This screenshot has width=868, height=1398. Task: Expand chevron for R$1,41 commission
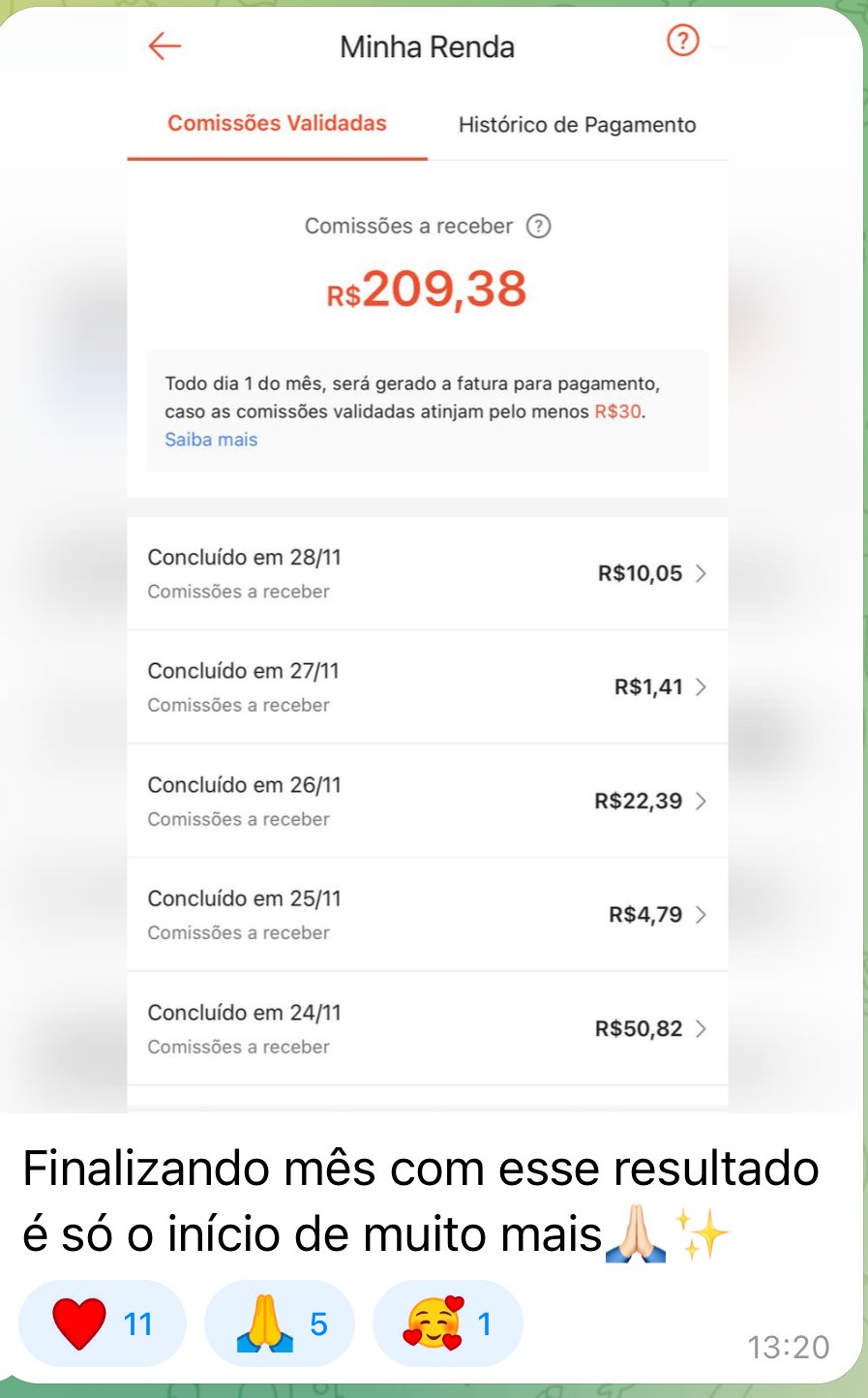coord(702,687)
